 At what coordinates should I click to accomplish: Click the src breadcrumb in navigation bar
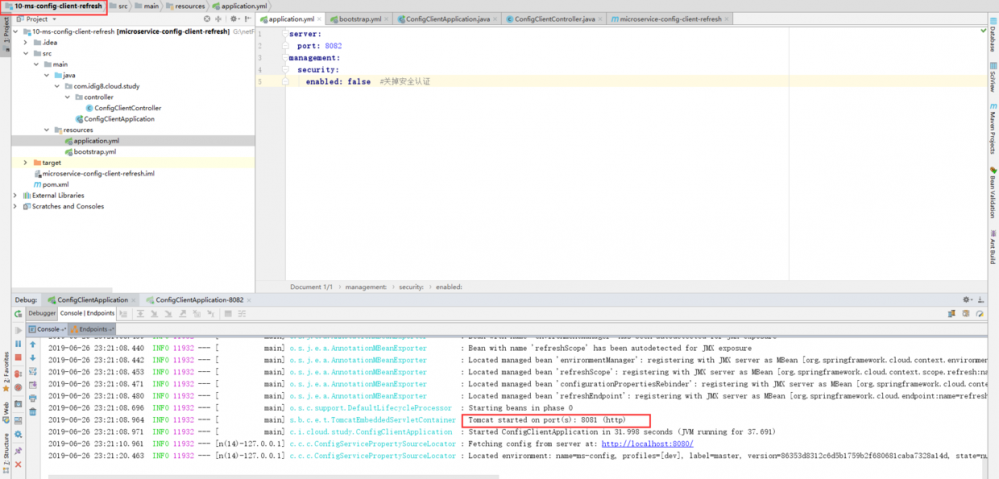119,6
